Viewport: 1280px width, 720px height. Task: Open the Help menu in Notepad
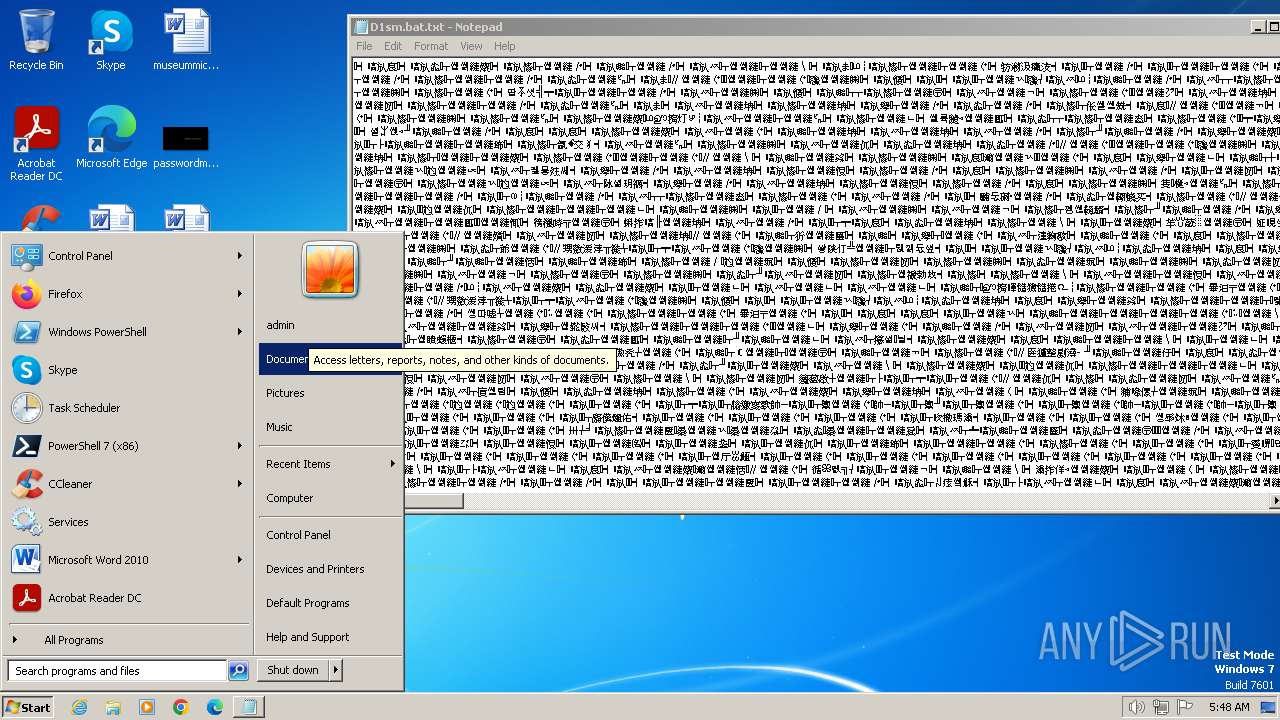coord(504,46)
